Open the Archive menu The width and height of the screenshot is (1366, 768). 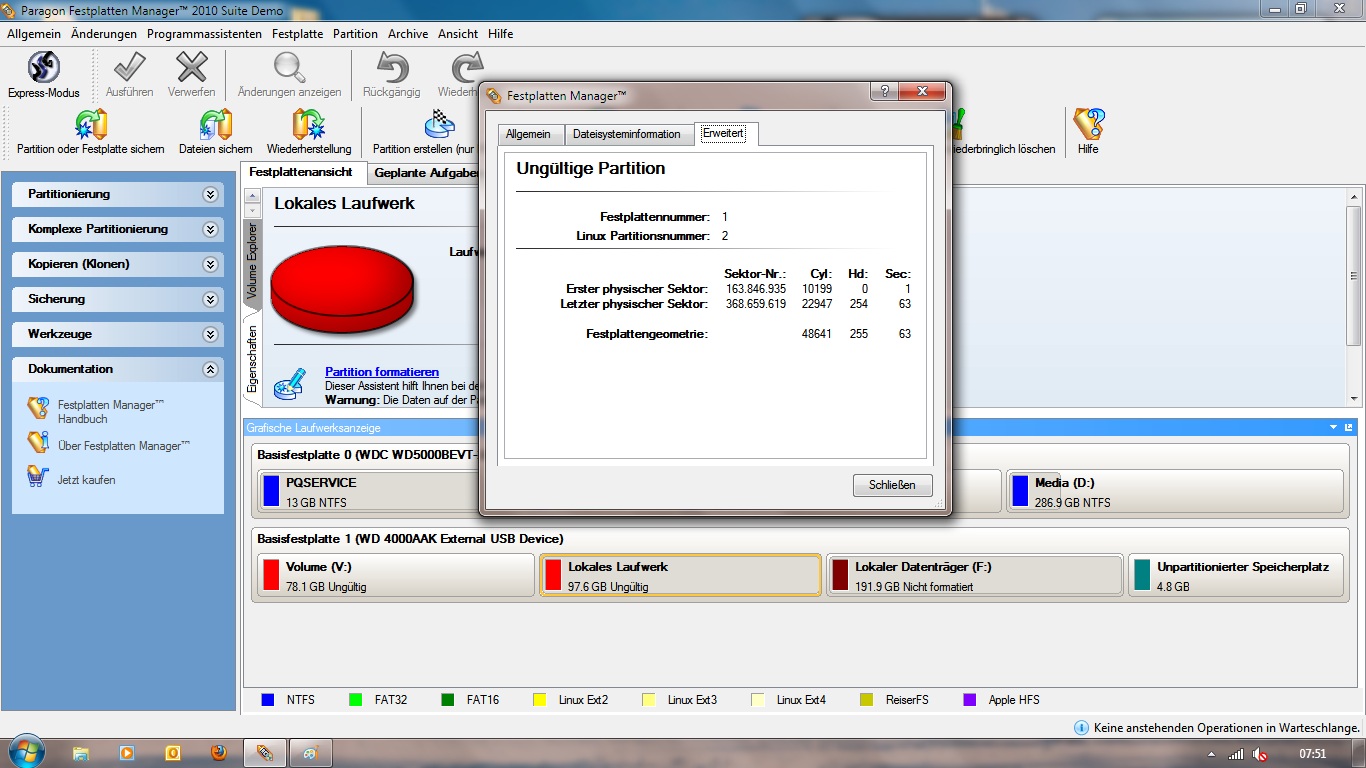(x=408, y=34)
